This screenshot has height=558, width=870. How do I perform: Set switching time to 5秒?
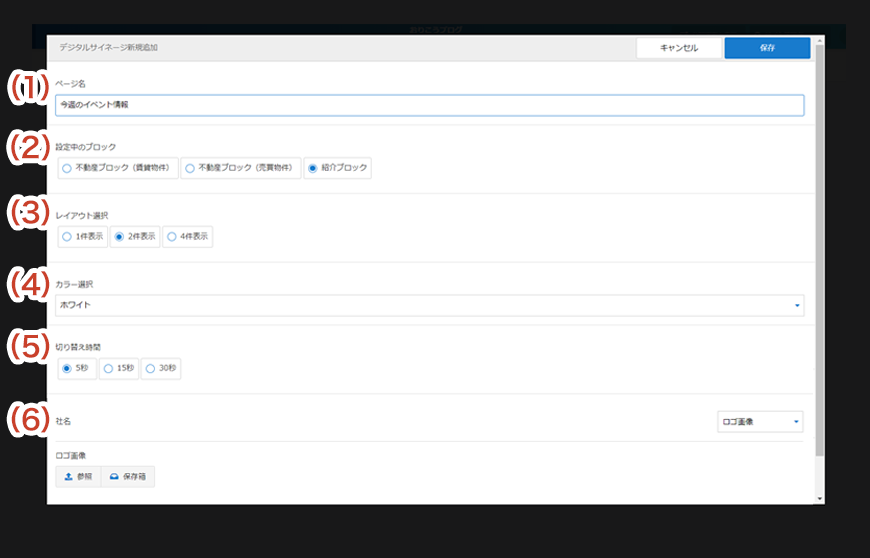(67, 368)
